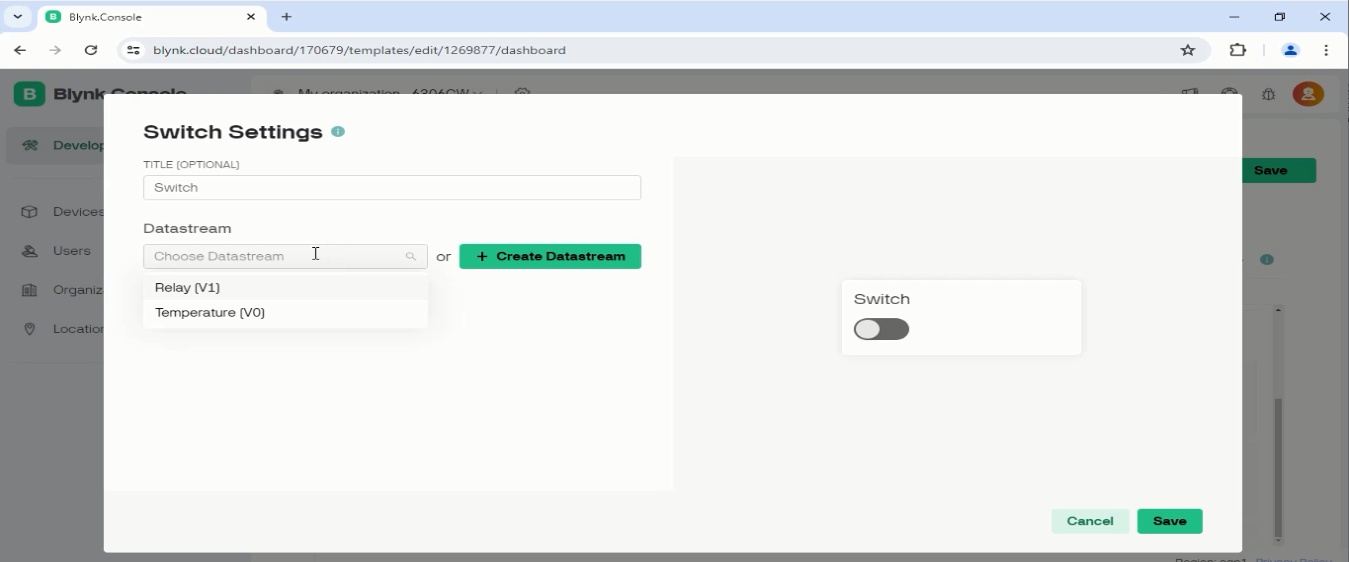Expand the tab search chevron
Viewport: 1349px width, 562px height.
point(18,17)
